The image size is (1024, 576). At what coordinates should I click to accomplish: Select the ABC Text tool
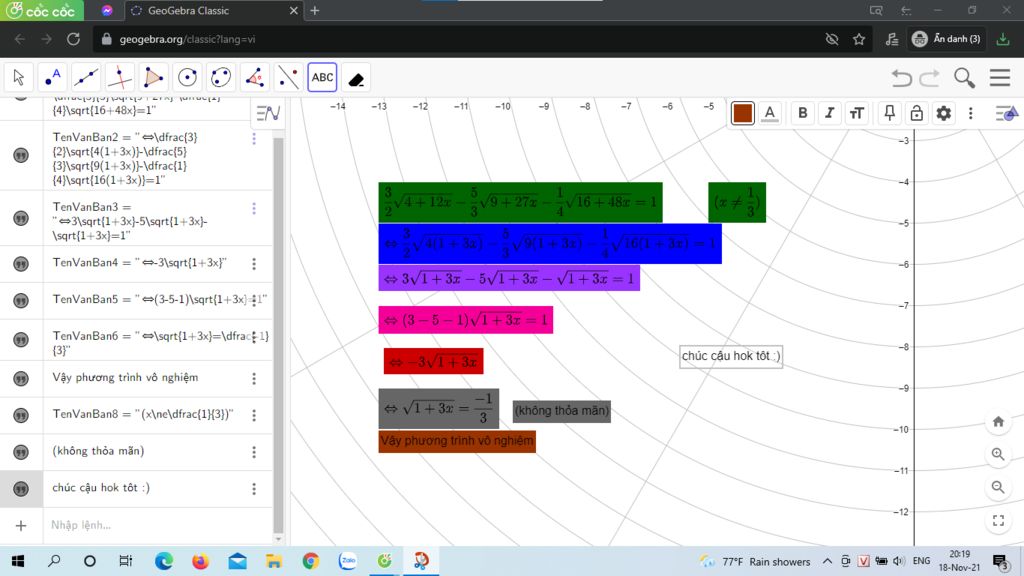322,78
